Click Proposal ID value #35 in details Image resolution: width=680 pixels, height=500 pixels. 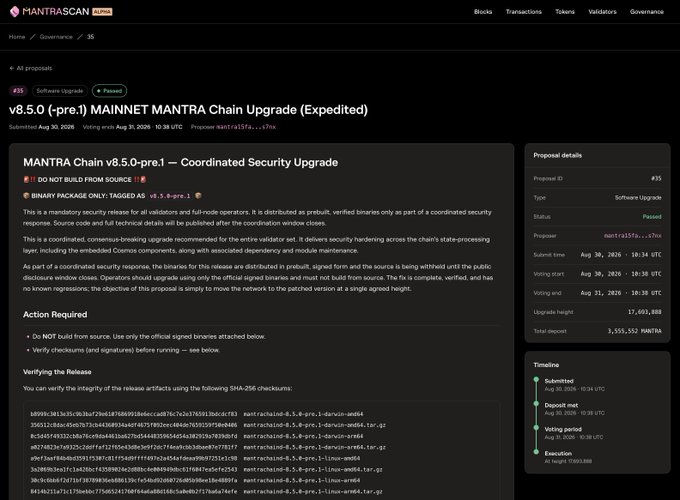click(x=656, y=178)
